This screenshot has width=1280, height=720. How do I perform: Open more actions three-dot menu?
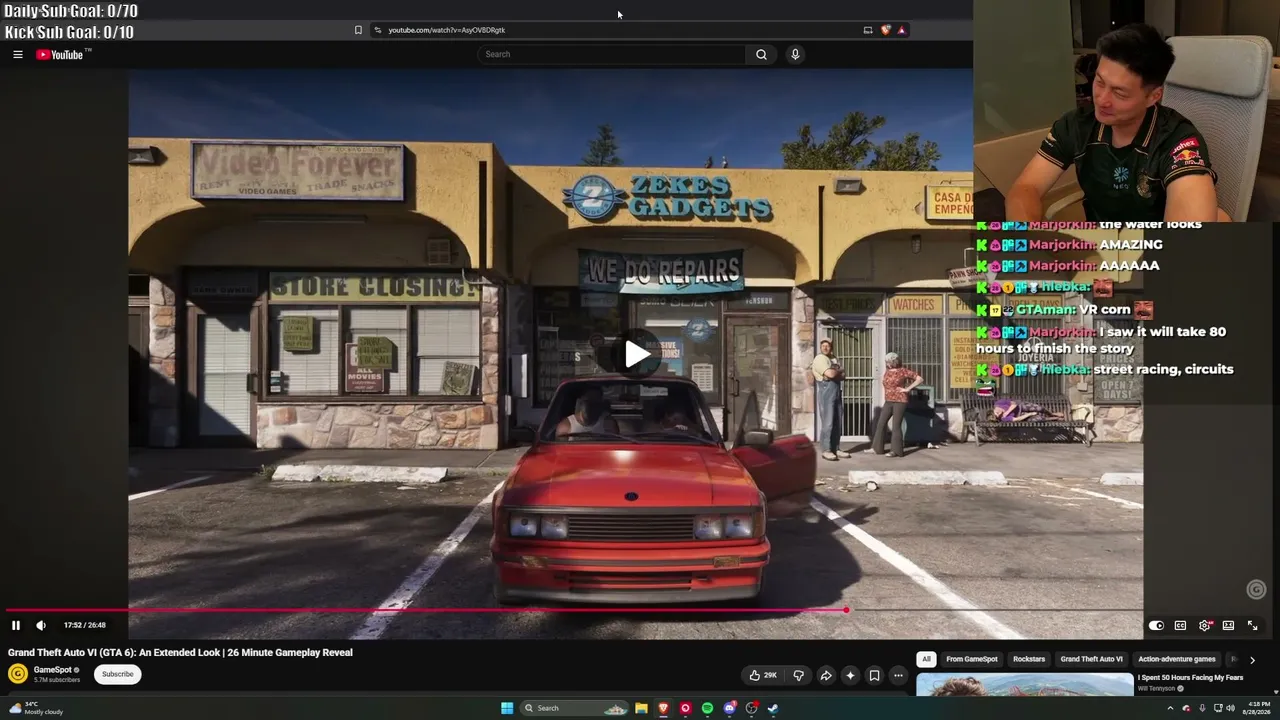(x=898, y=675)
